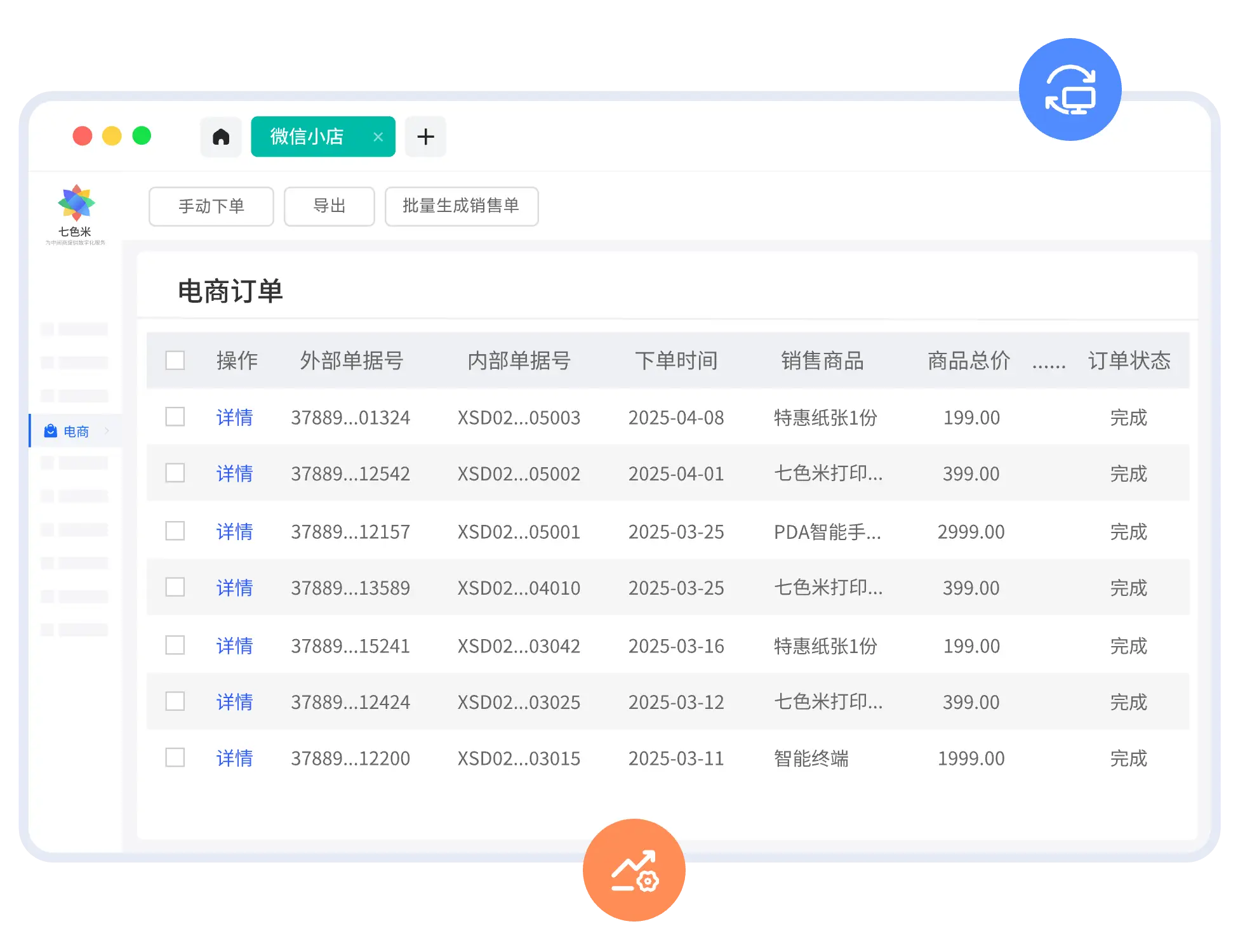Check the 智能终端 order row
This screenshot has height=952, width=1238.
[x=175, y=758]
